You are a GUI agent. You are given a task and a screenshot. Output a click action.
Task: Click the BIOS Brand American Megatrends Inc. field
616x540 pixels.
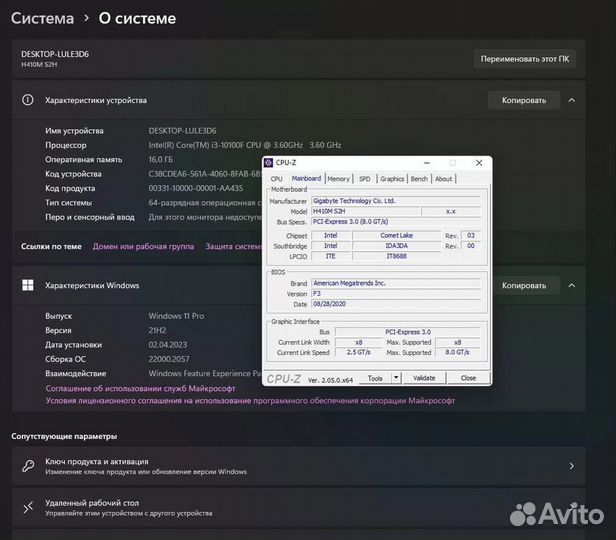pyautogui.click(x=396, y=283)
